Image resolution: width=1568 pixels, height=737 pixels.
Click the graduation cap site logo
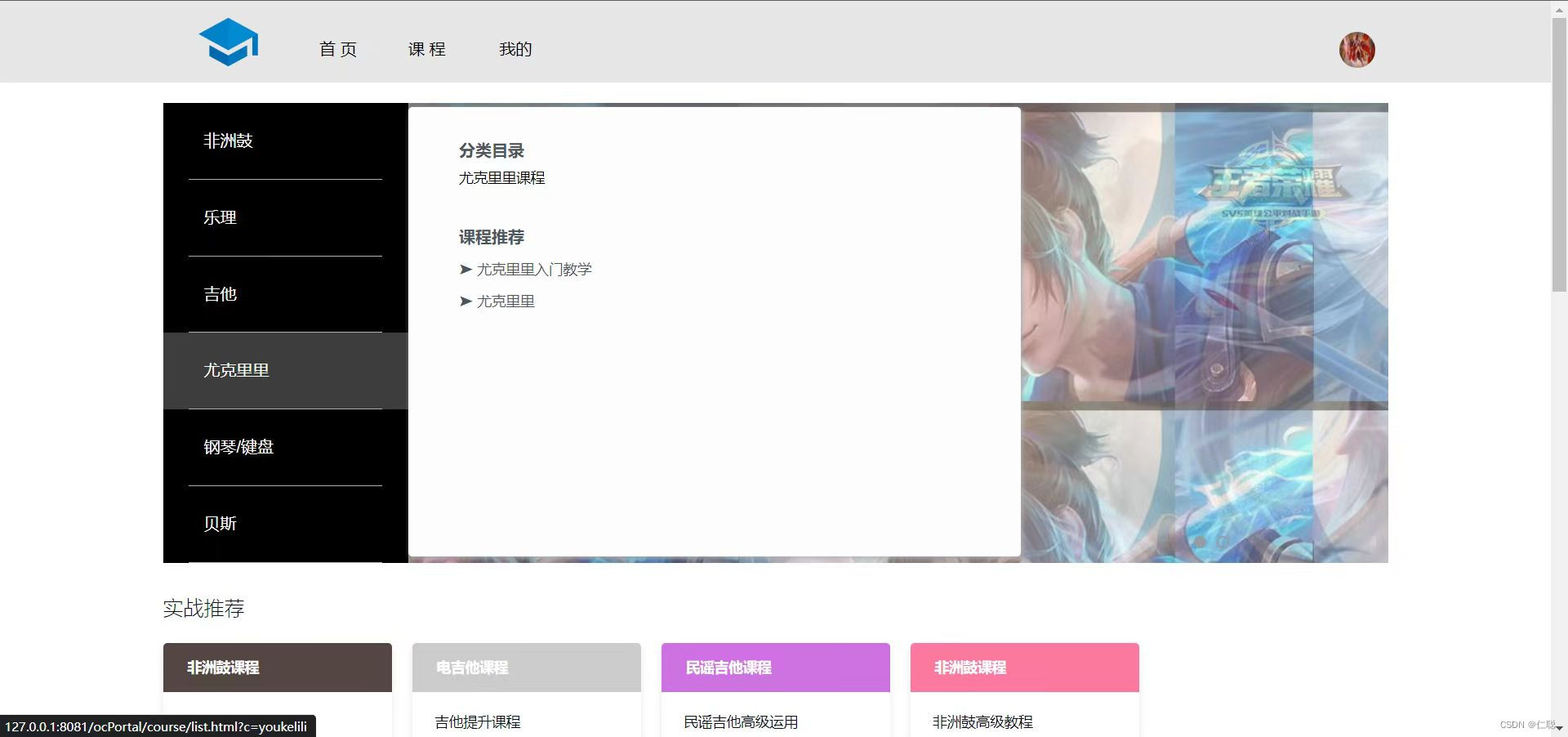pyautogui.click(x=229, y=42)
